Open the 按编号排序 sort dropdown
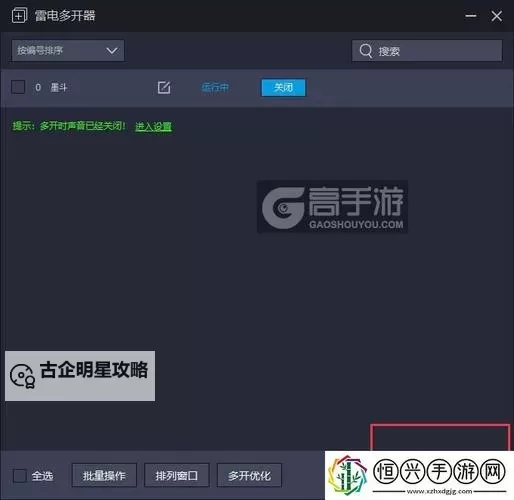Image resolution: width=514 pixels, height=500 pixels. coord(68,51)
